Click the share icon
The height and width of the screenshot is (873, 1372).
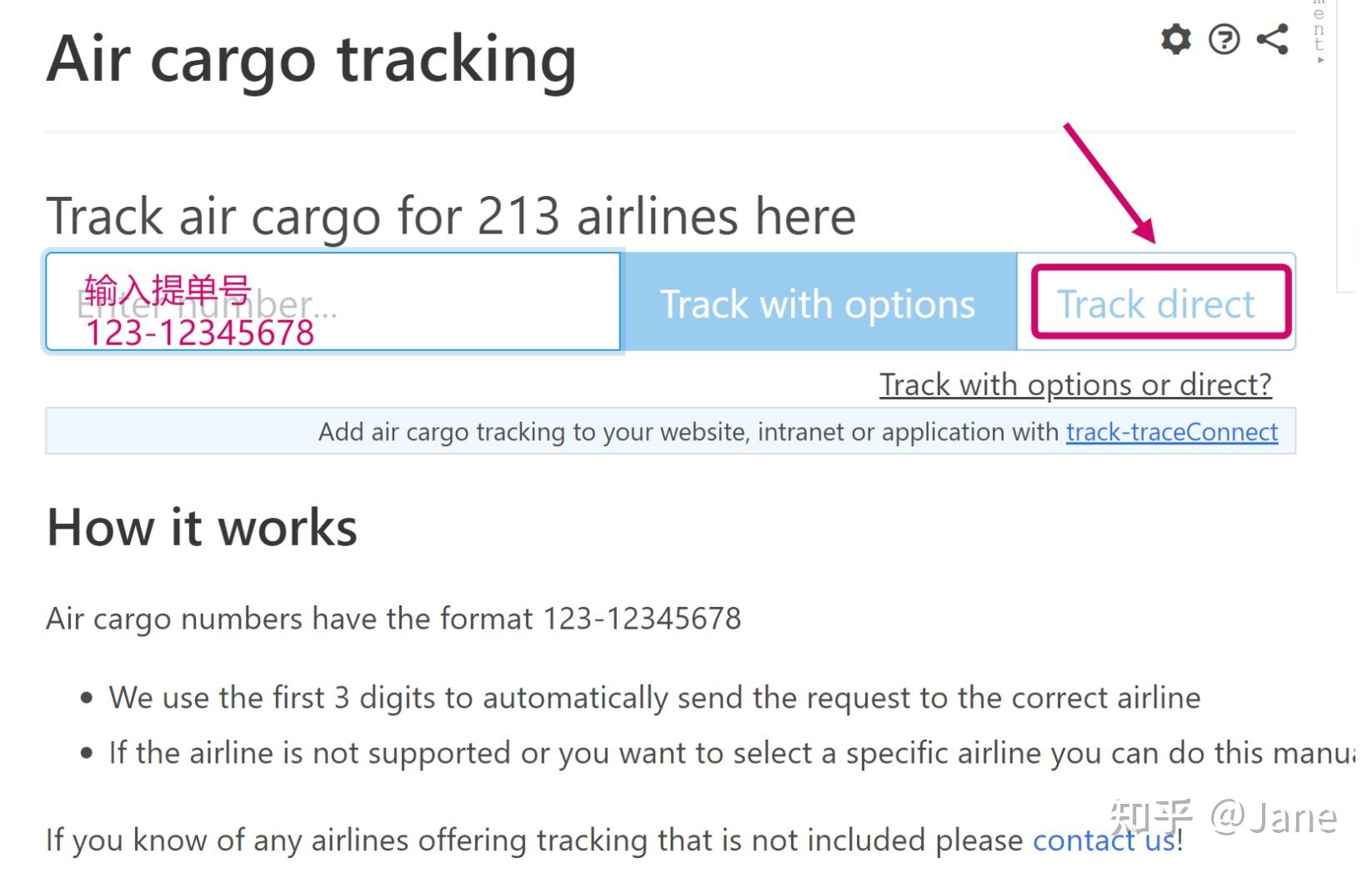click(x=1272, y=39)
